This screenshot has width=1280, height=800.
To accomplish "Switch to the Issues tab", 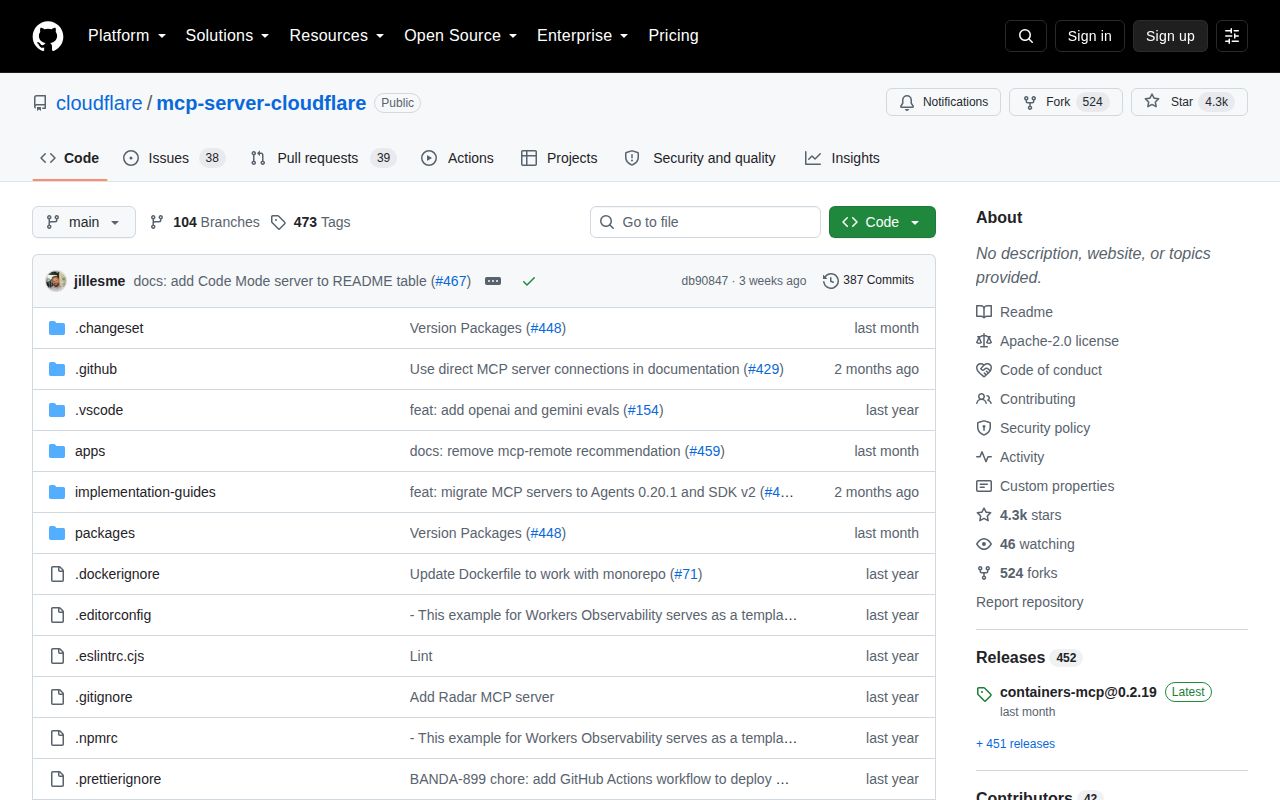I will [174, 158].
